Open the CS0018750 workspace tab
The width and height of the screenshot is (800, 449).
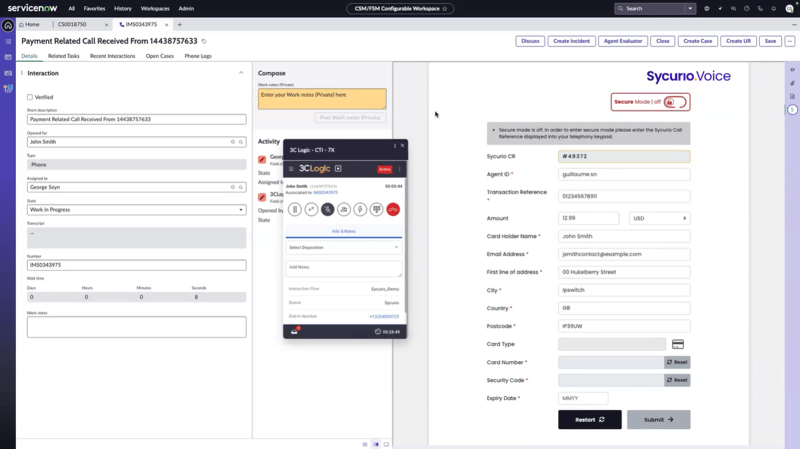(x=72, y=24)
